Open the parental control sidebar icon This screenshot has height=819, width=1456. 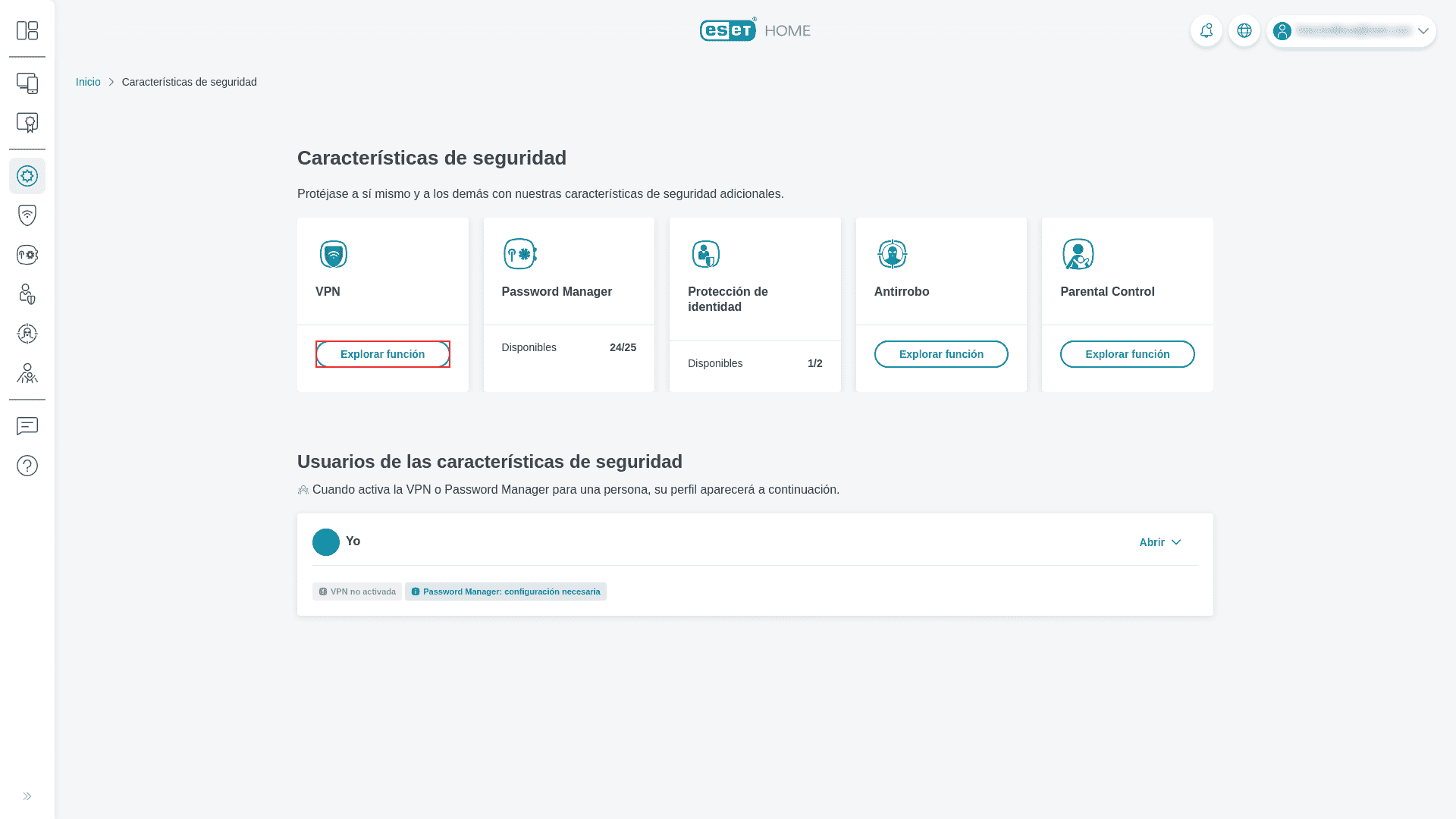tap(27, 373)
